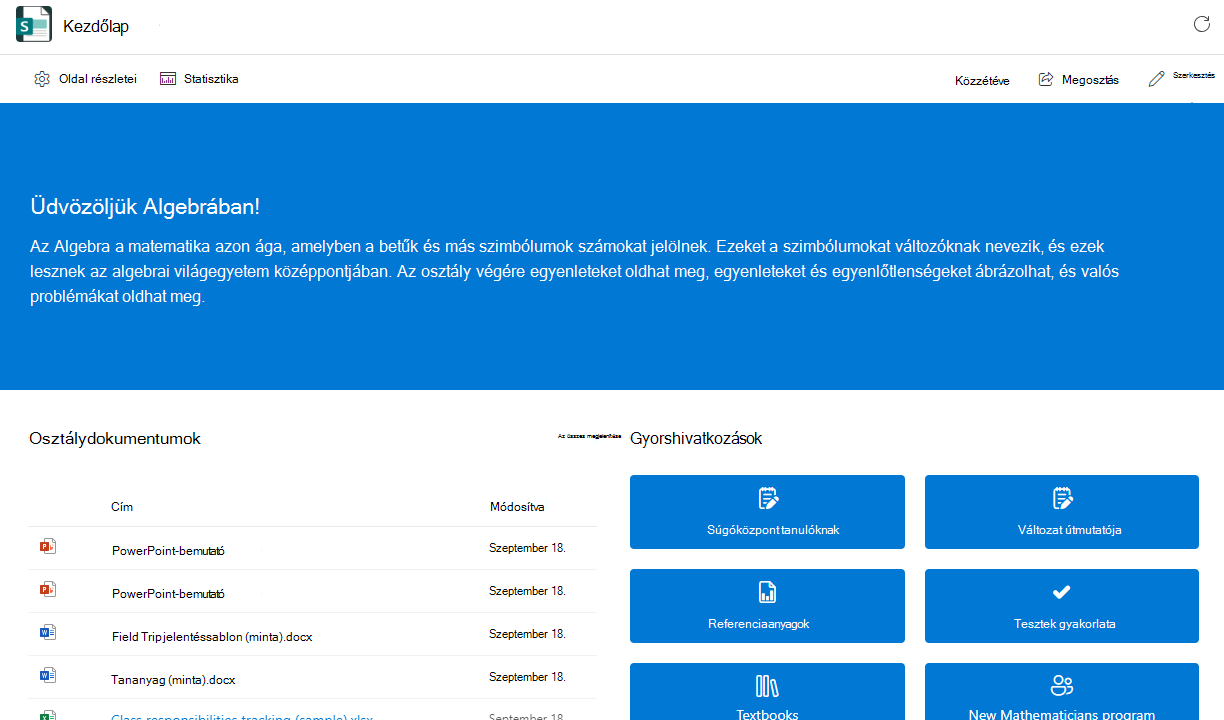1224x720 pixels.
Task: Open second PowerPoint-bemutató file name
Action: point(168,593)
